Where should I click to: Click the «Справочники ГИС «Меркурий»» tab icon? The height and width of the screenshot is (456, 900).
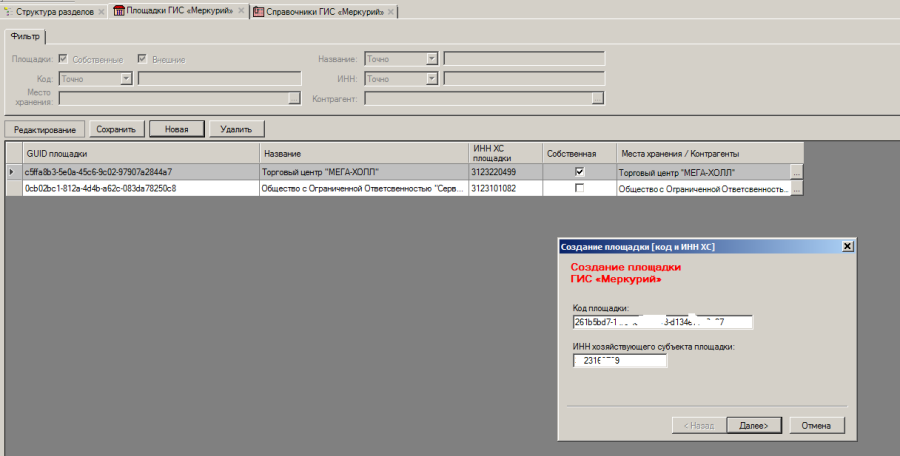tap(259, 11)
